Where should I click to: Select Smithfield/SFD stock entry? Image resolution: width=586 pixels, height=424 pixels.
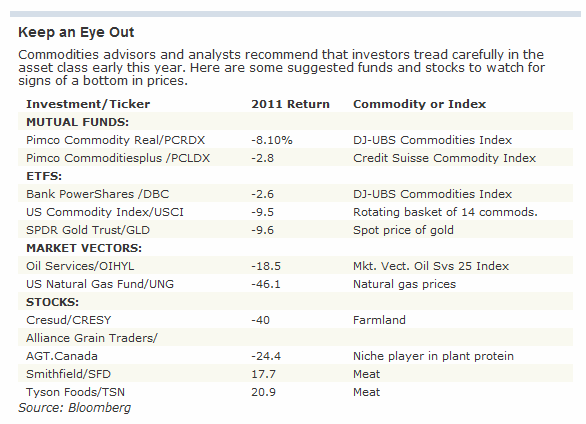[68, 374]
